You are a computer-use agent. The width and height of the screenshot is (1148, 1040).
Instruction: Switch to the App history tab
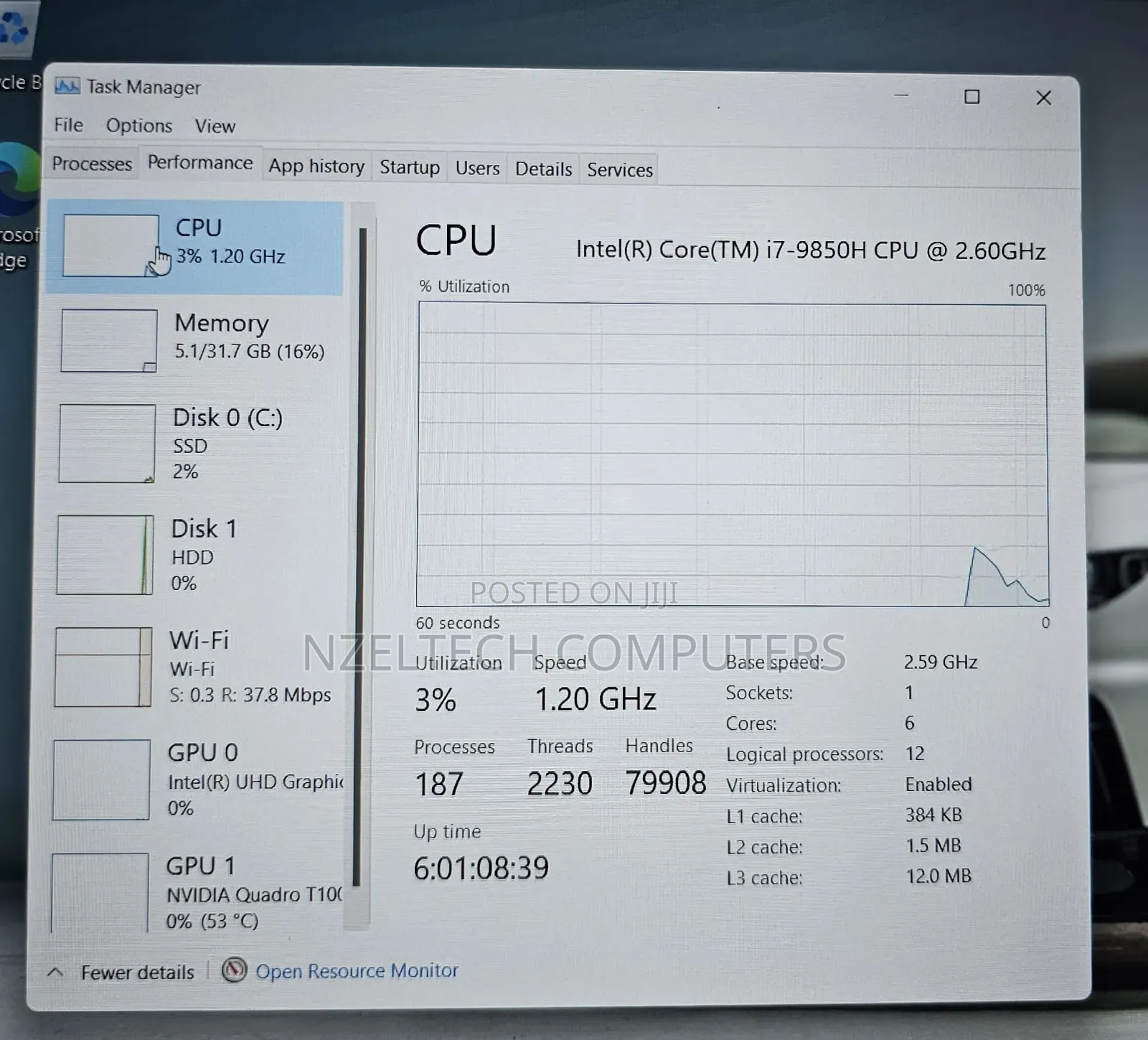point(316,166)
